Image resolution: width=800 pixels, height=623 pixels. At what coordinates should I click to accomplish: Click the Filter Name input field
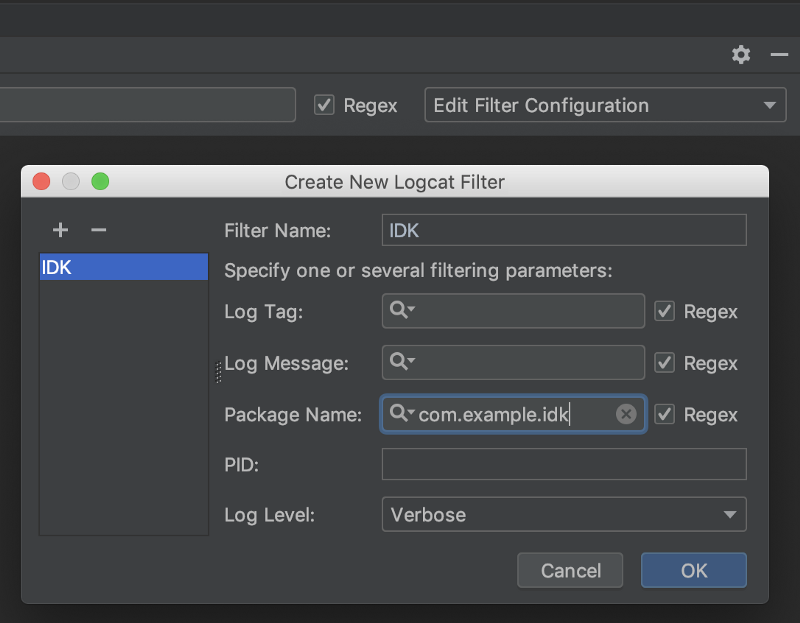(564, 230)
